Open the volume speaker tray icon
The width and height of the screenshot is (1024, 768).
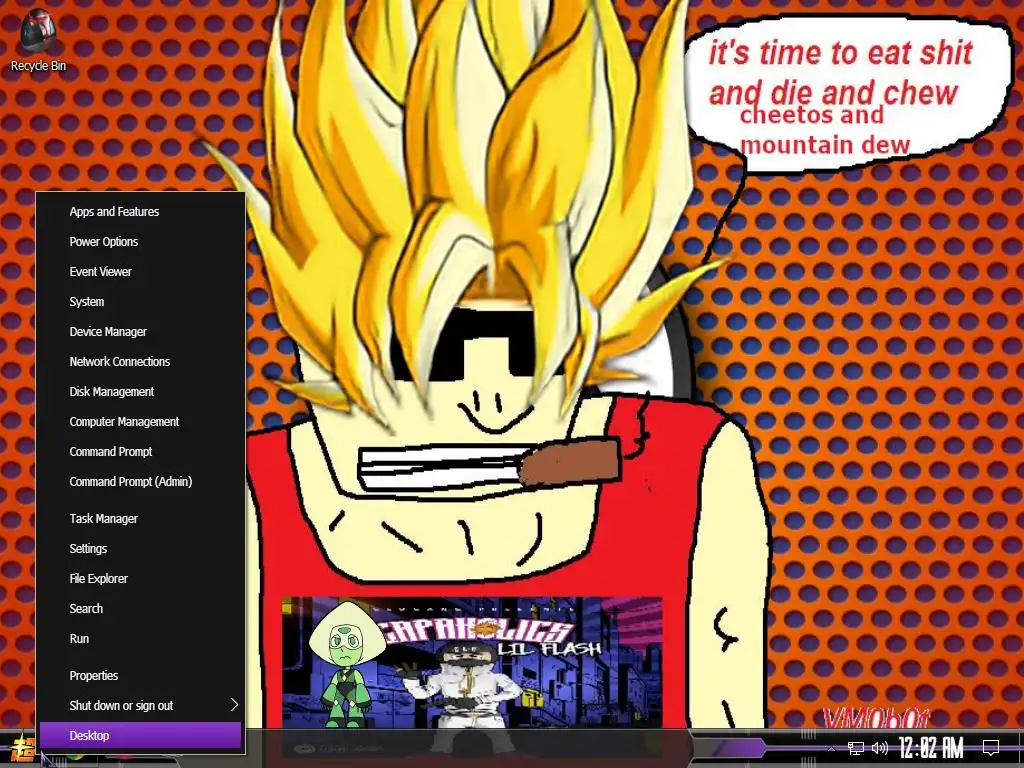coord(880,748)
